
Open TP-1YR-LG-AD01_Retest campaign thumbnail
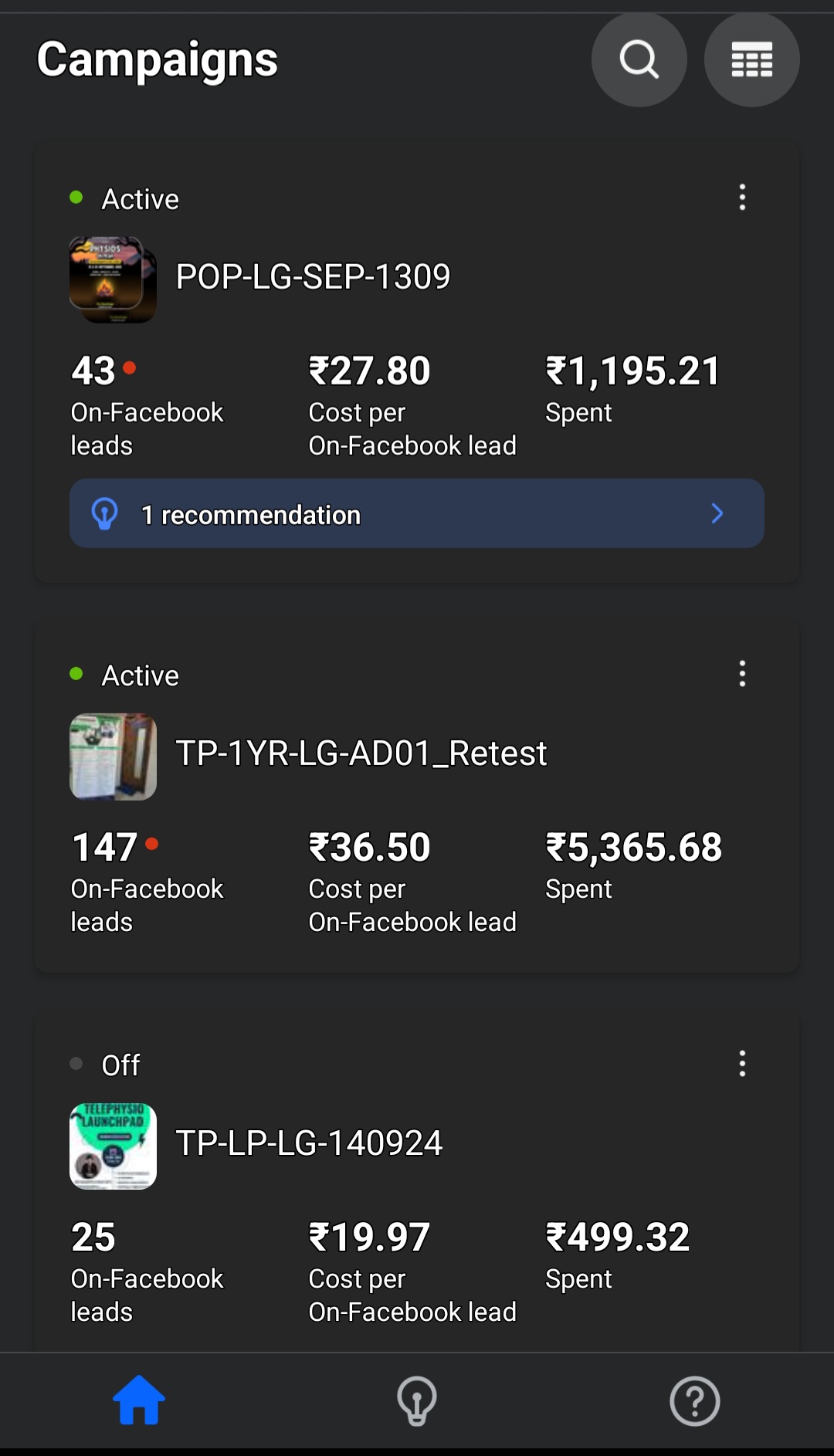[113, 757]
